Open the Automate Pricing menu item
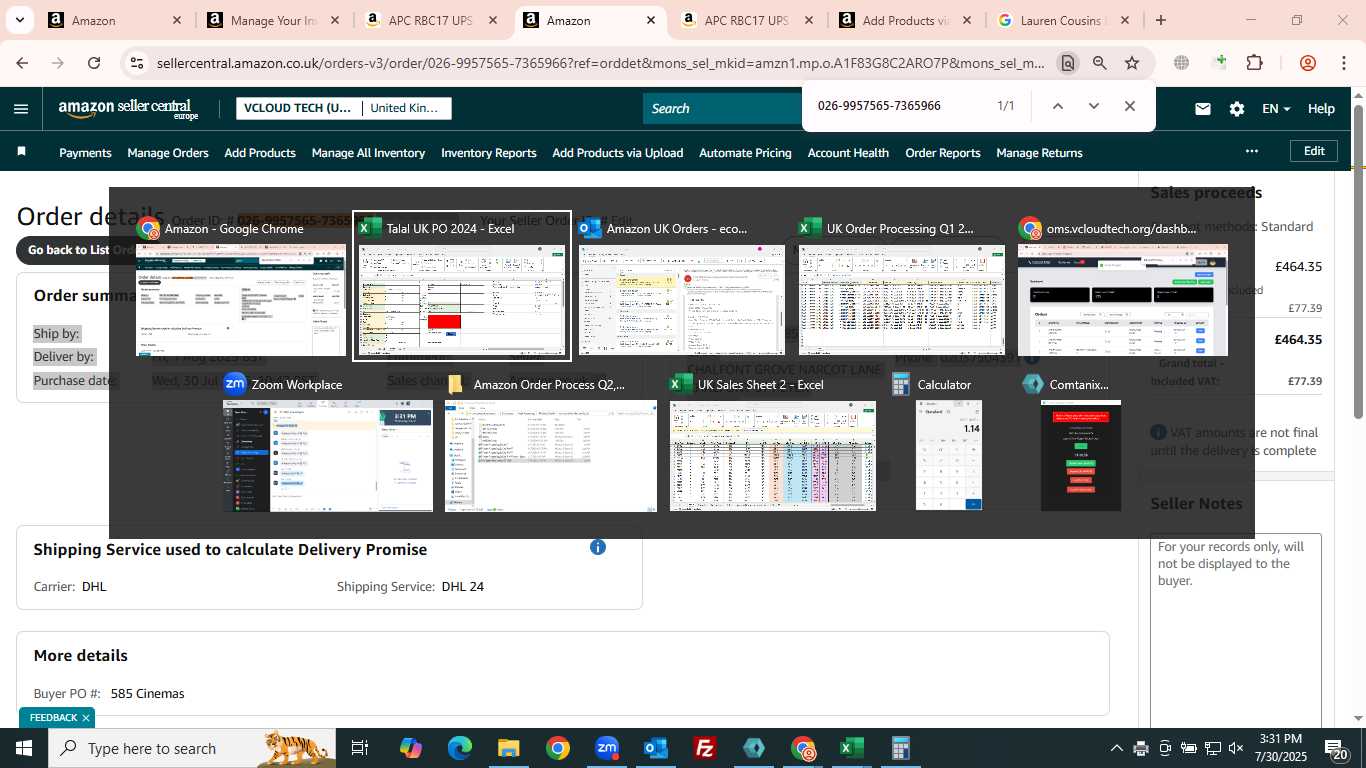 pyautogui.click(x=745, y=153)
